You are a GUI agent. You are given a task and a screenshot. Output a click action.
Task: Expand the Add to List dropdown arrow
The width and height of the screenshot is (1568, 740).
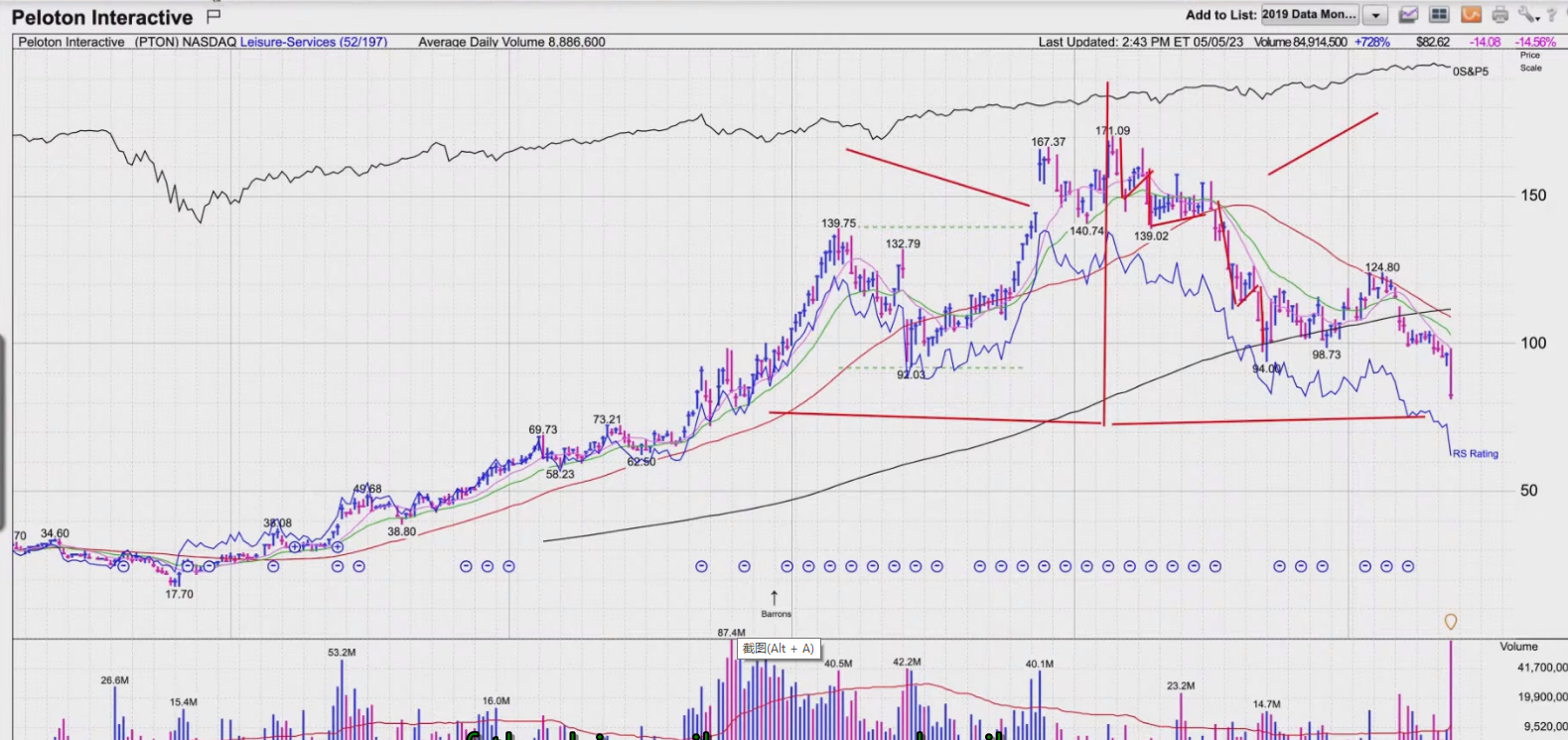click(x=1375, y=15)
